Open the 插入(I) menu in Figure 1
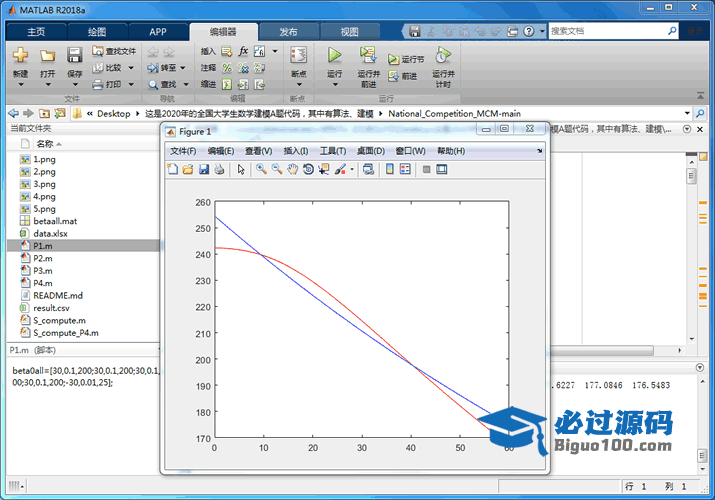Screen dimensions: 715x500 pyautogui.click(x=296, y=151)
